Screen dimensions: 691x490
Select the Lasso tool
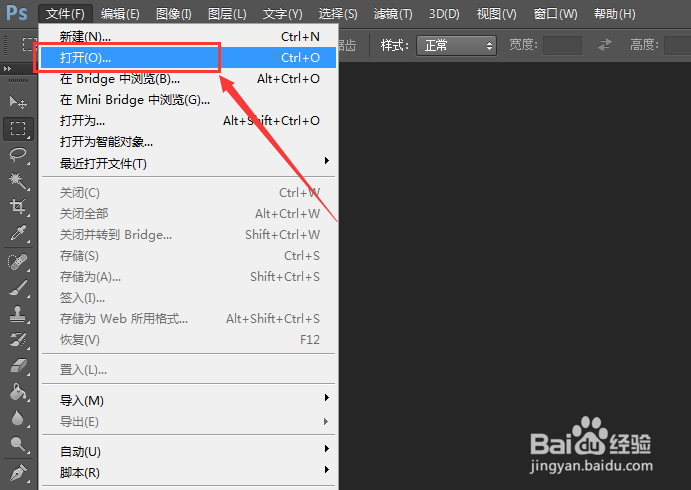[x=18, y=155]
